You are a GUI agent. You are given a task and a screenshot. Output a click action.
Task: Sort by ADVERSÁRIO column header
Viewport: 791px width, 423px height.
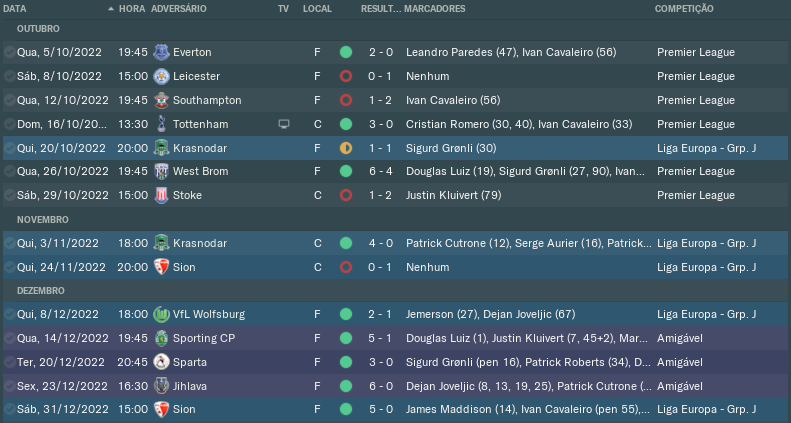point(179,8)
